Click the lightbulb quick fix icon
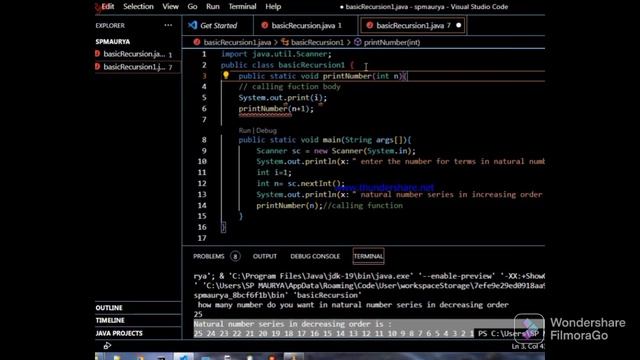Image resolution: width=640 pixels, height=360 pixels. click(226, 75)
